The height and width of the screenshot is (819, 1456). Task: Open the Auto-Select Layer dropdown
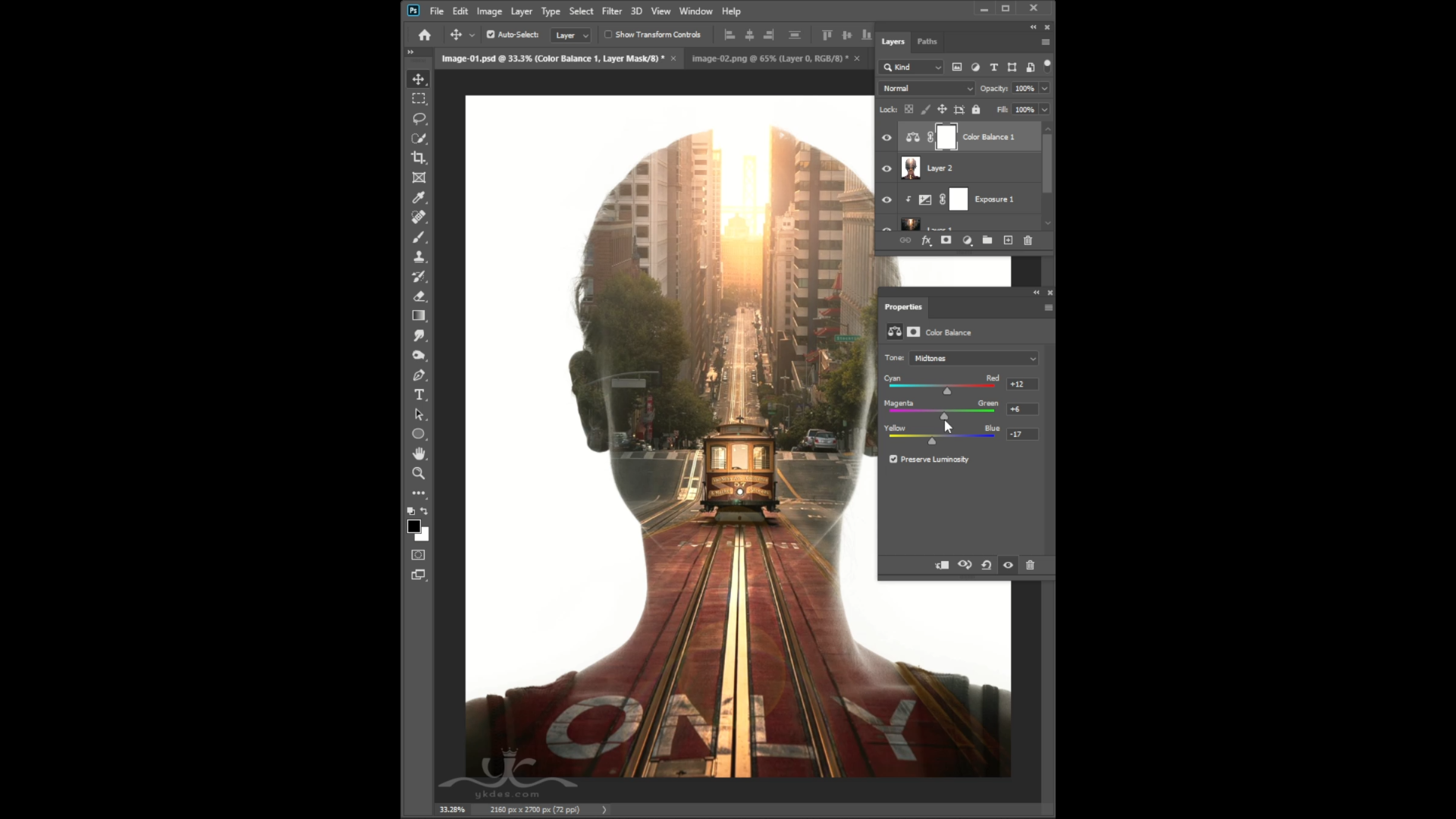pos(571,35)
